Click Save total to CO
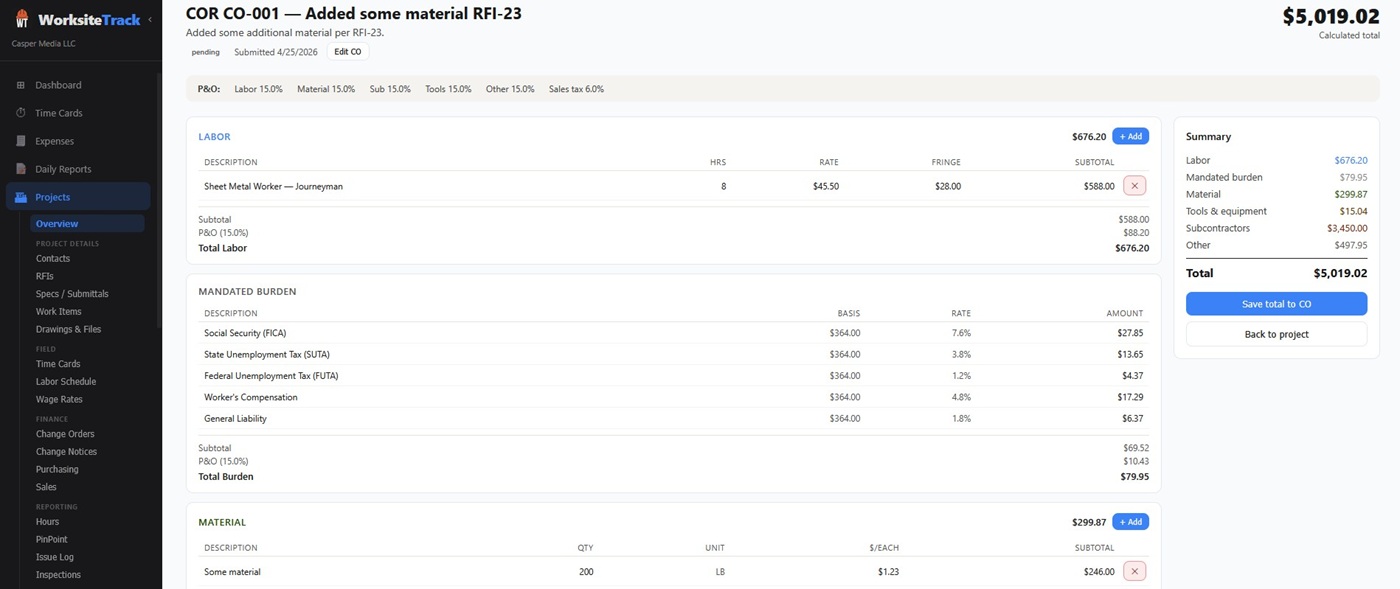Screen dimensions: 1400x589 [x=1276, y=304]
